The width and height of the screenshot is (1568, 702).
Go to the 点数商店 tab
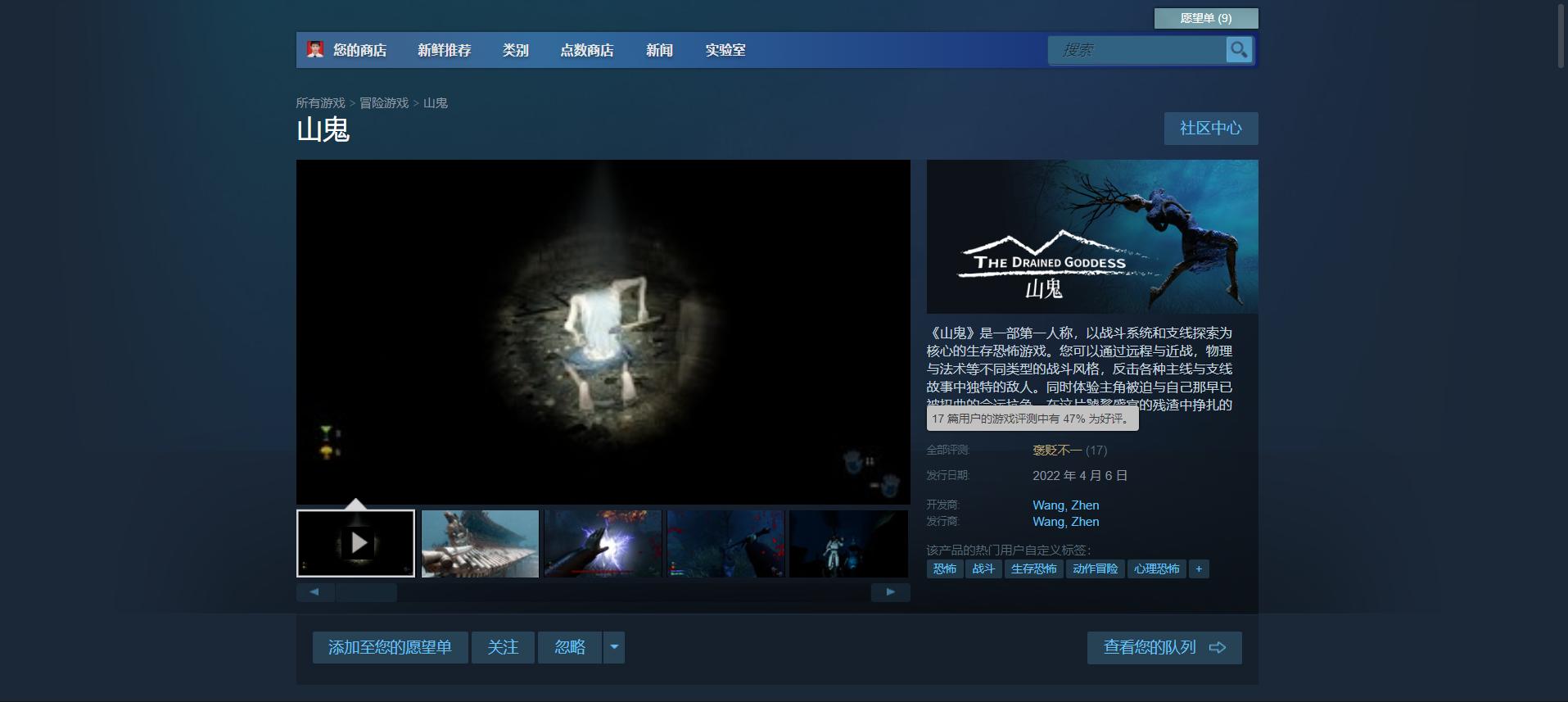point(586,50)
